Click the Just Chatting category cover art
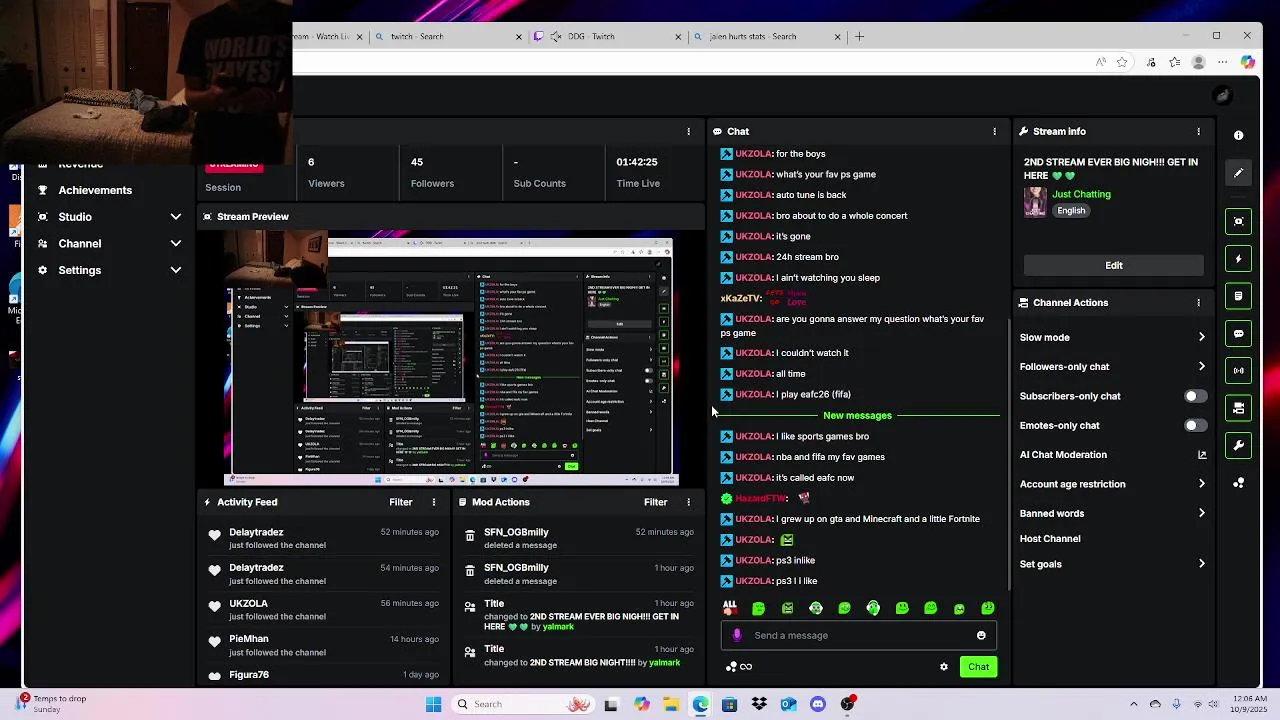This screenshot has height=720, width=1280. [x=1035, y=202]
